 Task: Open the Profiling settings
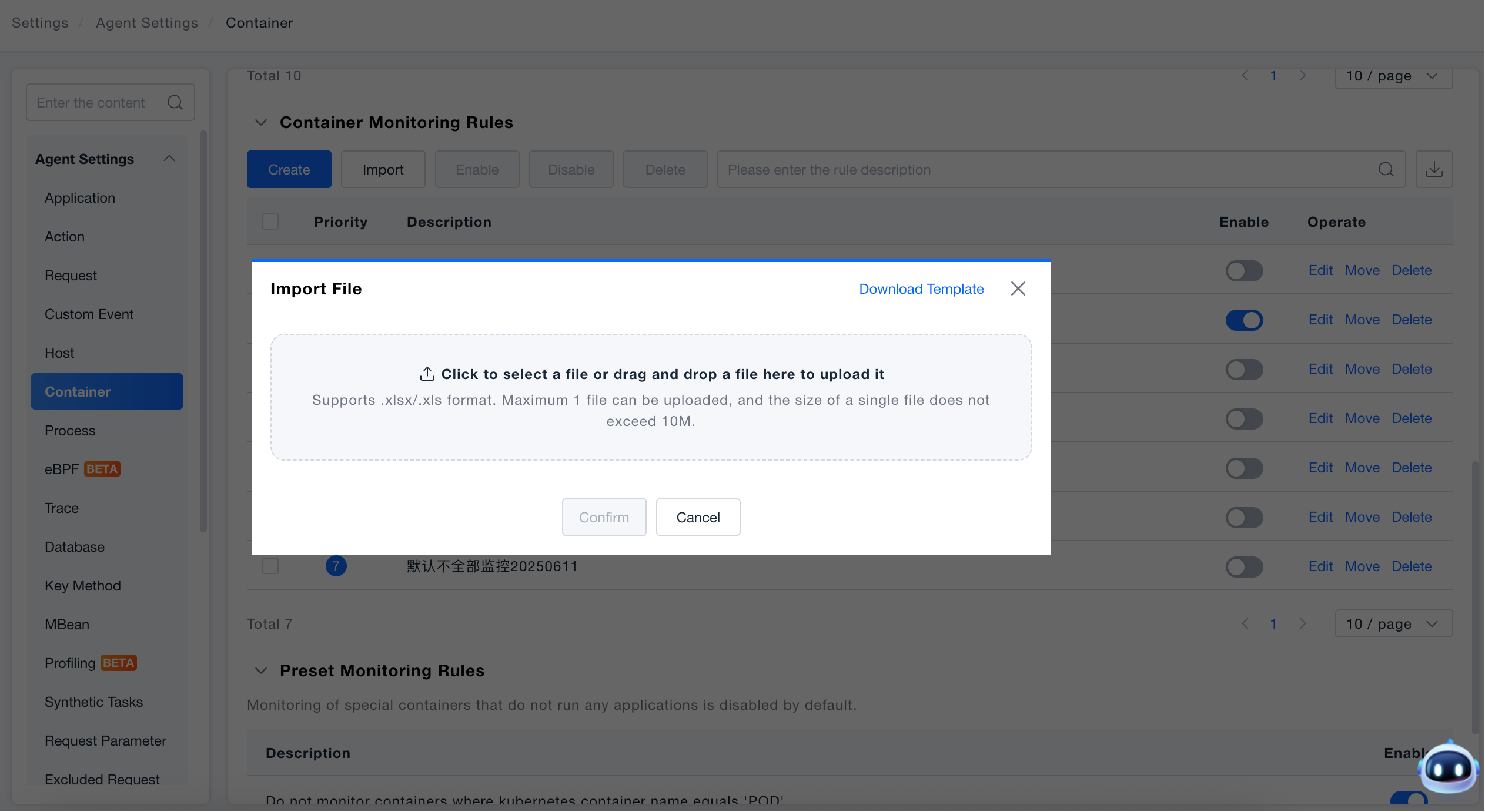click(x=70, y=663)
